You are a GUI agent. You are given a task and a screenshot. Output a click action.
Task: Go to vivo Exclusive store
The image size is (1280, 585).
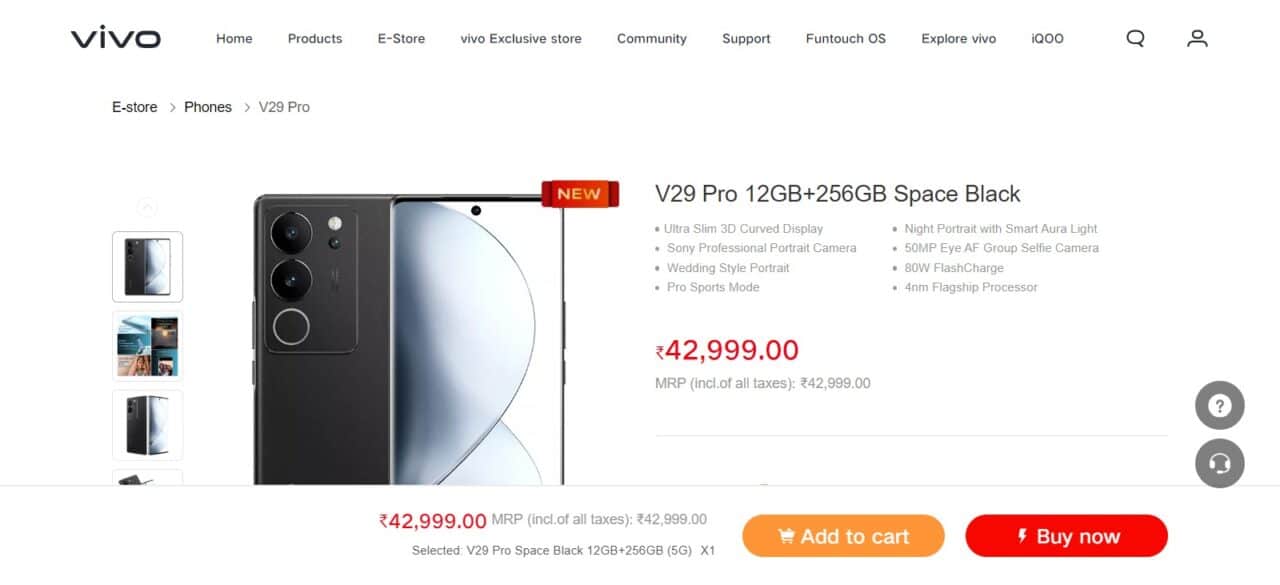tap(521, 39)
